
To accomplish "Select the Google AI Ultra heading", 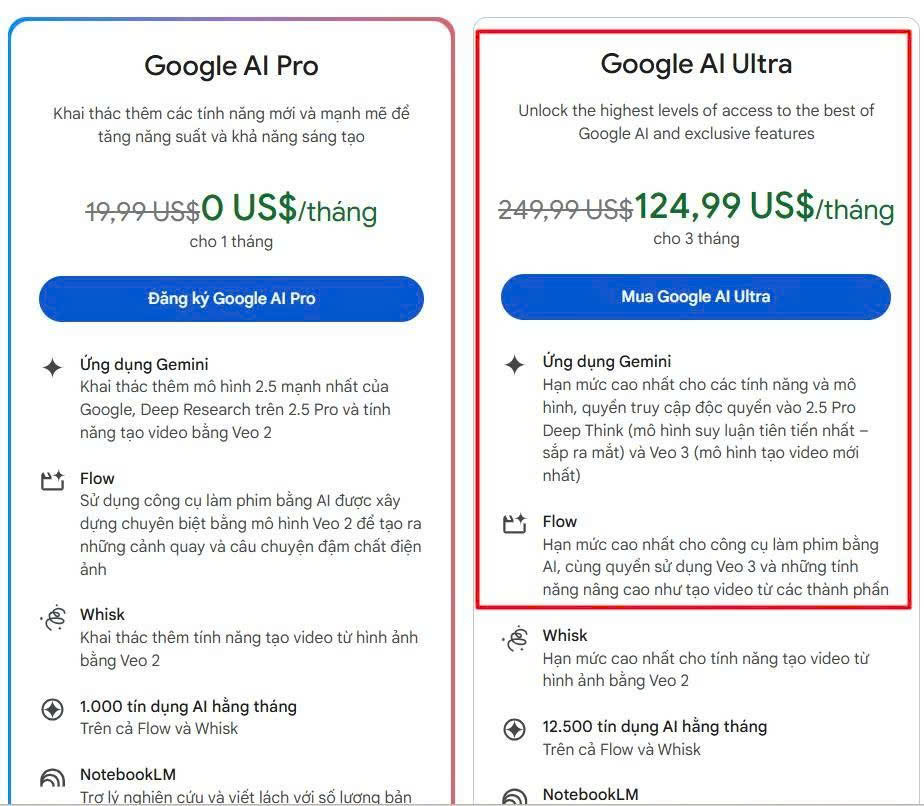I will point(696,64).
